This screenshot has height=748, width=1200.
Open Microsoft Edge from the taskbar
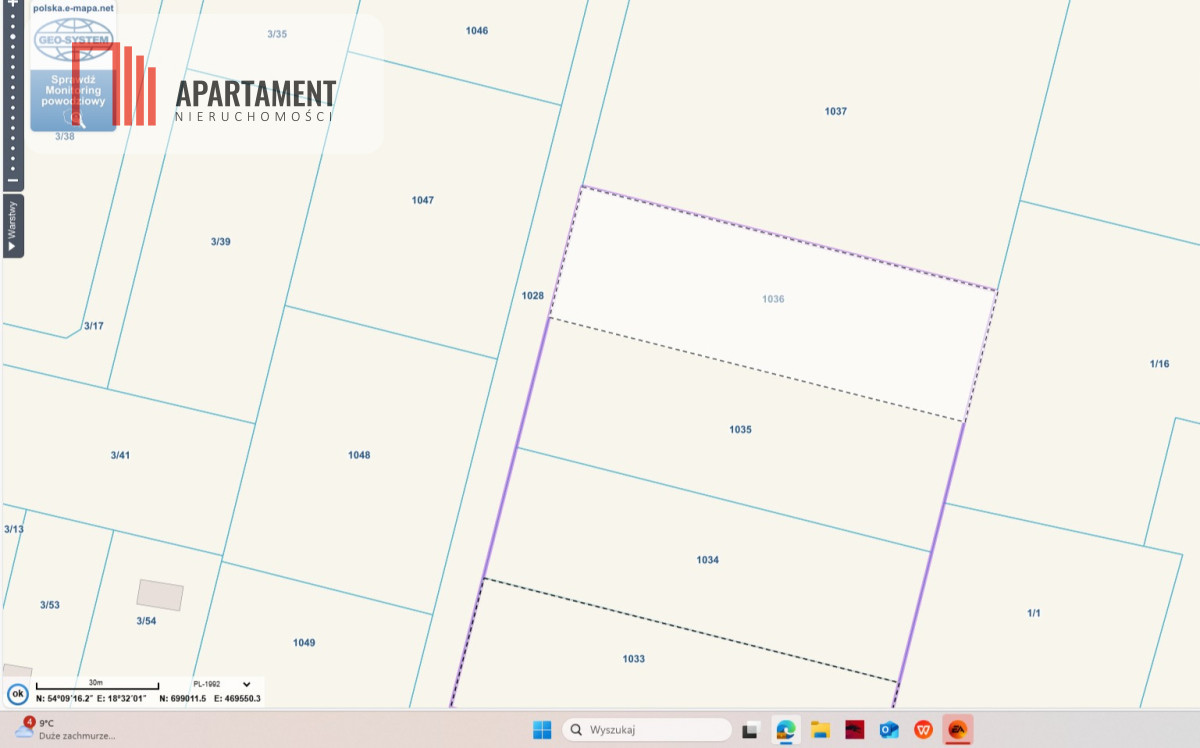pos(787,730)
